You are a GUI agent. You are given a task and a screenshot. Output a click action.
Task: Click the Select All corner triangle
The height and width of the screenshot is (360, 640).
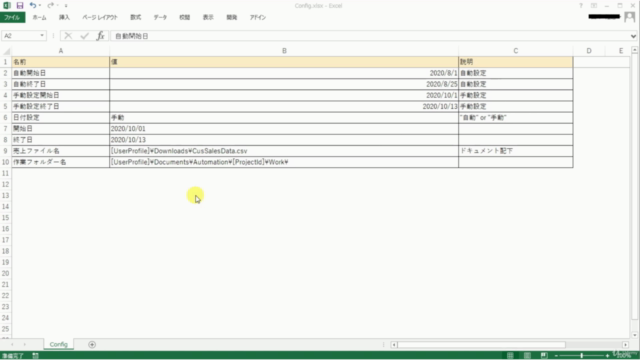tap(6, 51)
